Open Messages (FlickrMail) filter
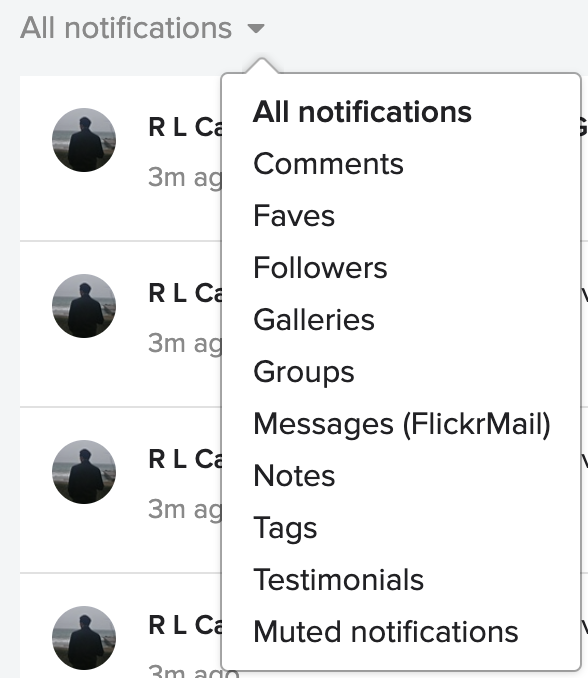Image resolution: width=588 pixels, height=678 pixels. [402, 424]
